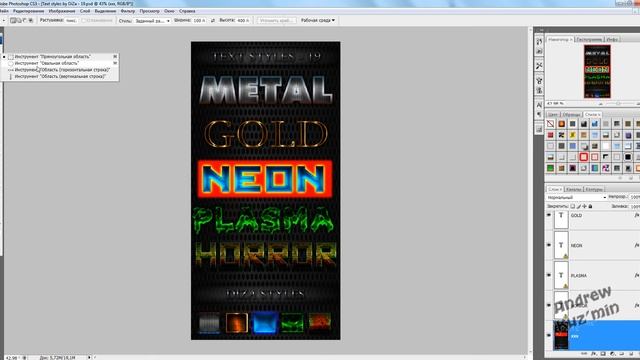640x360 pixels.
Task: Click the Уточнить край button
Action: [x=276, y=20]
